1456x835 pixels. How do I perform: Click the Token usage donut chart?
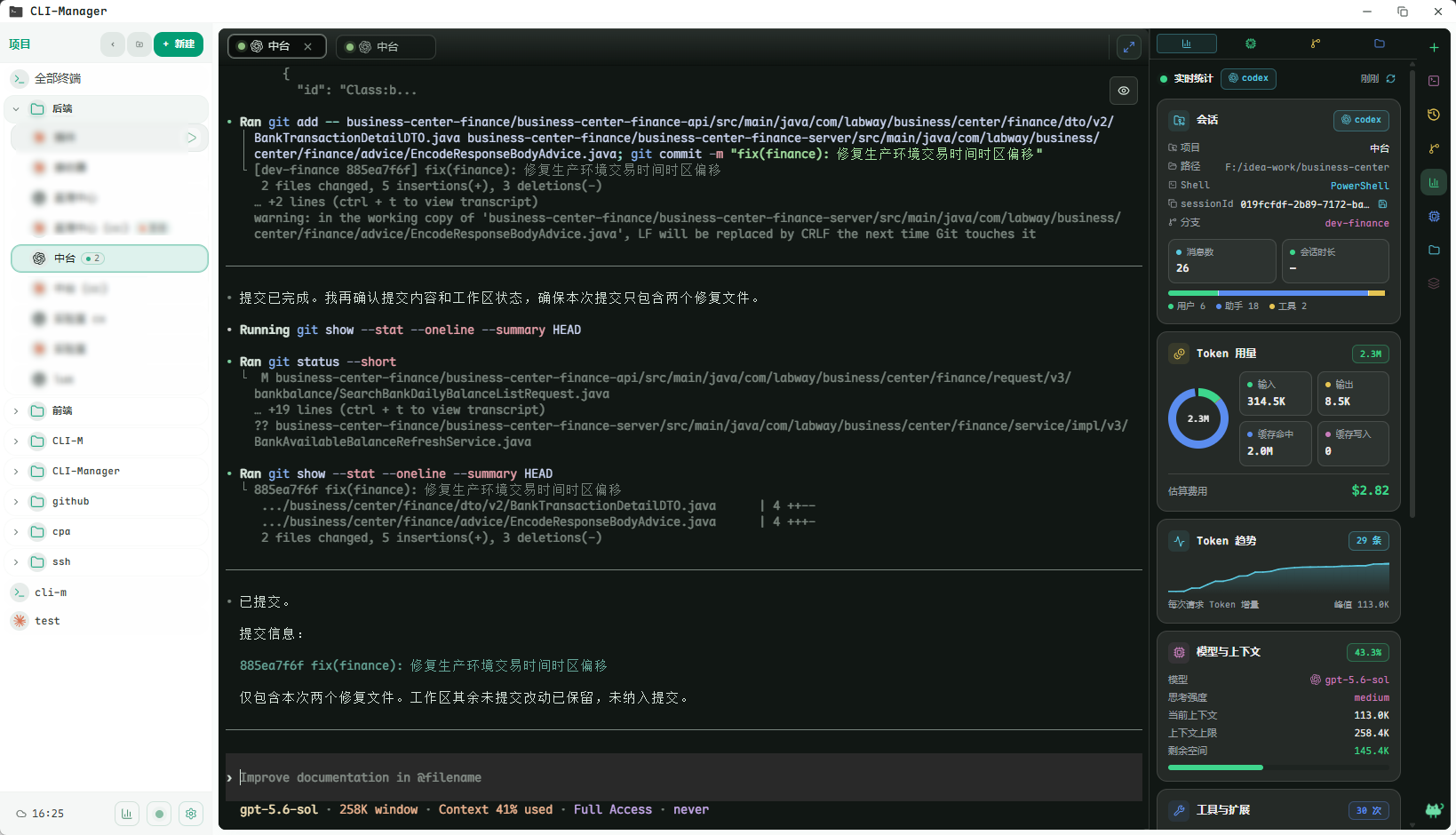tap(1197, 418)
